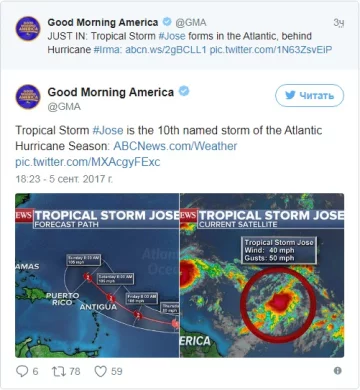Open the #Jose hashtag in top tweet

[172, 36]
